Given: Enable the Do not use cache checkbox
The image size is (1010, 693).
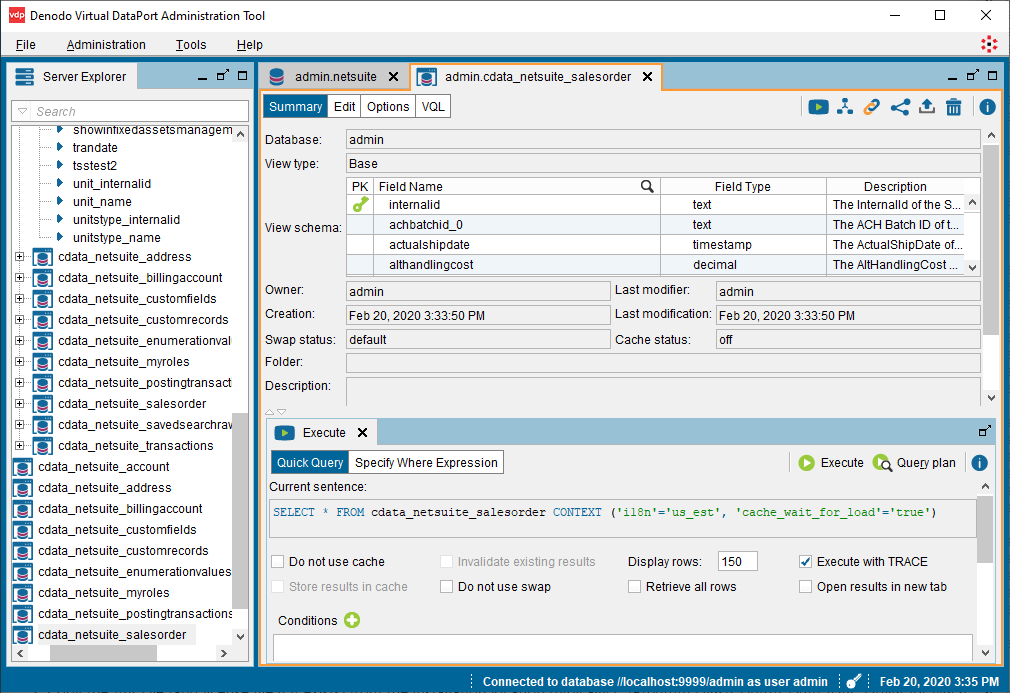Looking at the screenshot, I should [279, 562].
